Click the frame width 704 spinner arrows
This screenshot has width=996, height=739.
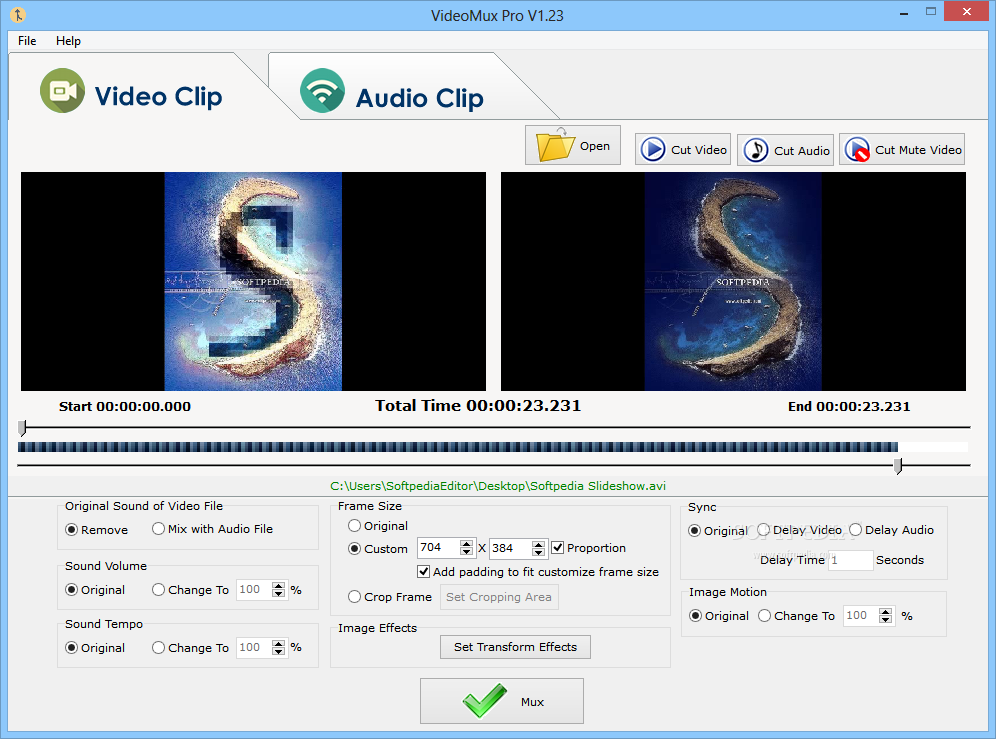point(466,548)
